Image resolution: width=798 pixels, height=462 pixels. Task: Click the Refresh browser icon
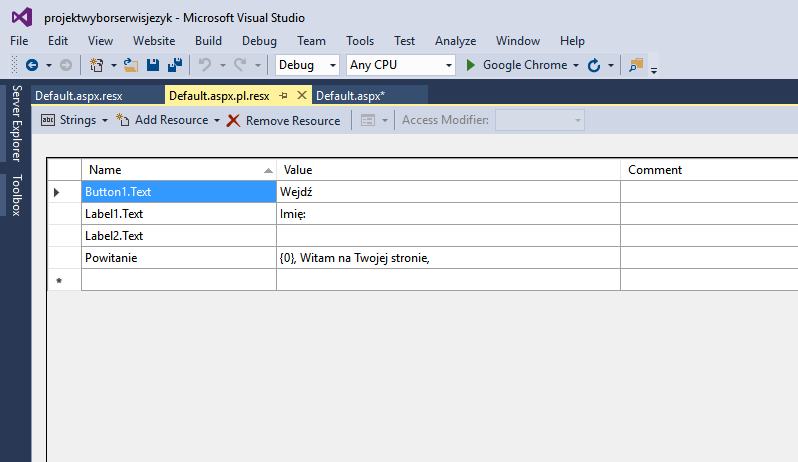click(594, 65)
